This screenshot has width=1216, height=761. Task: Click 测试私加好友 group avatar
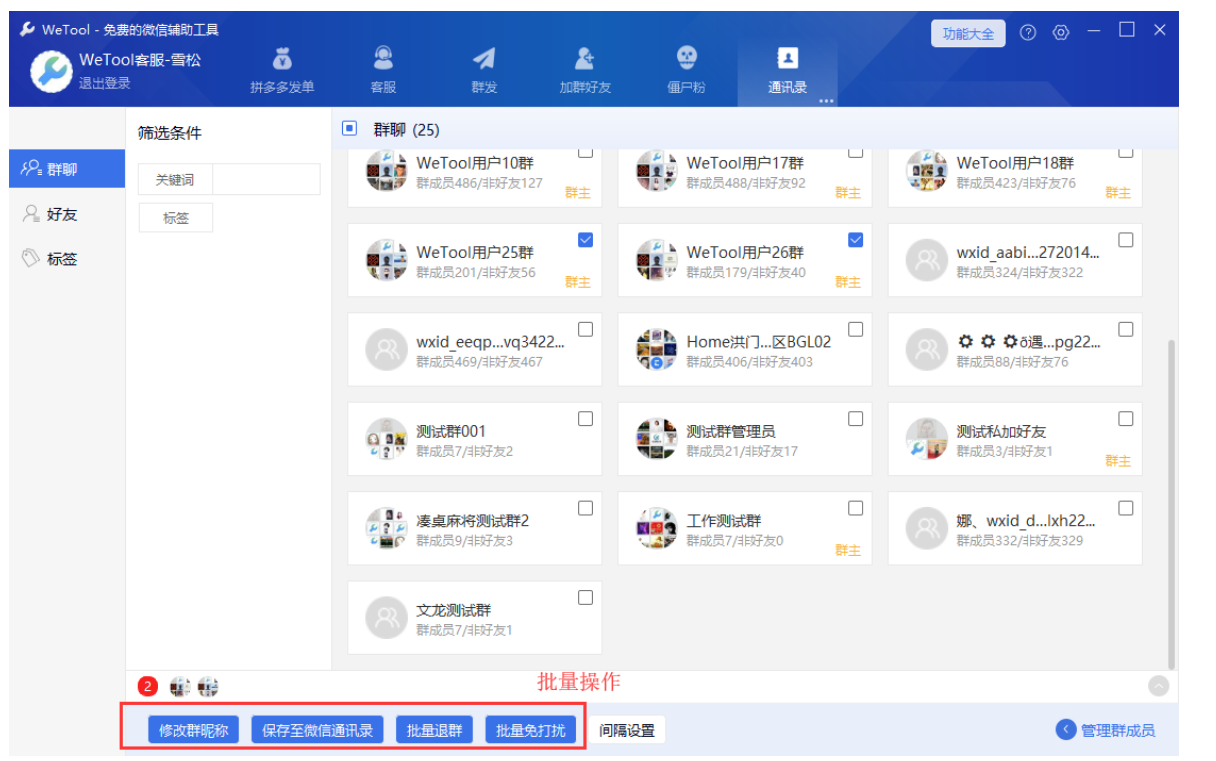(x=926, y=439)
